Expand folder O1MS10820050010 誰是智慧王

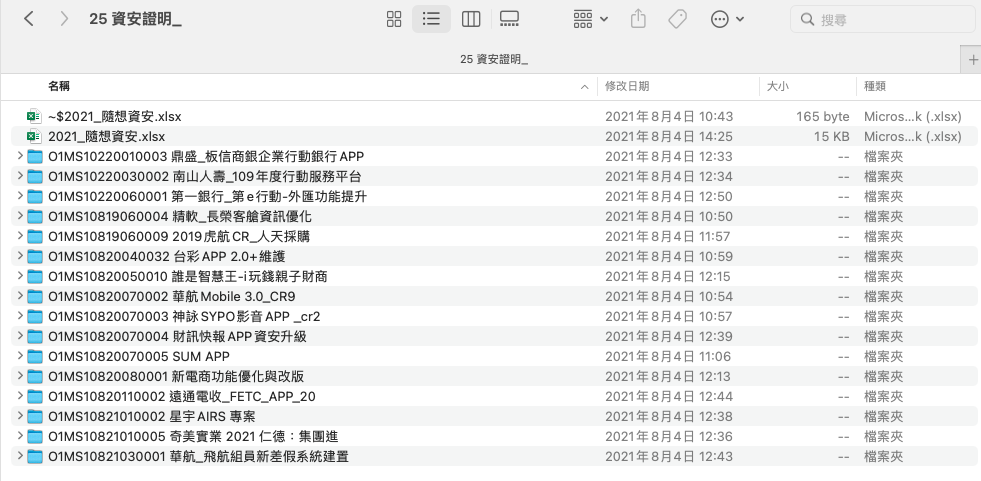pyautogui.click(x=19, y=276)
